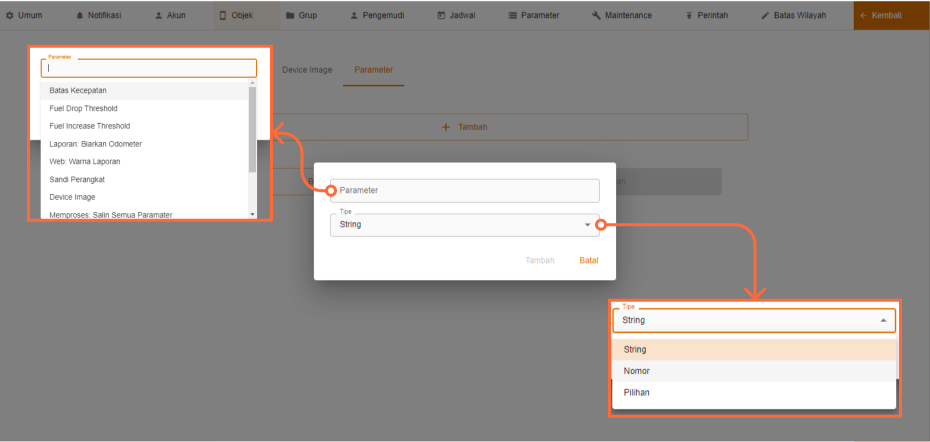Click the plus Tambah row button
The height and width of the screenshot is (442, 930).
coord(464,127)
